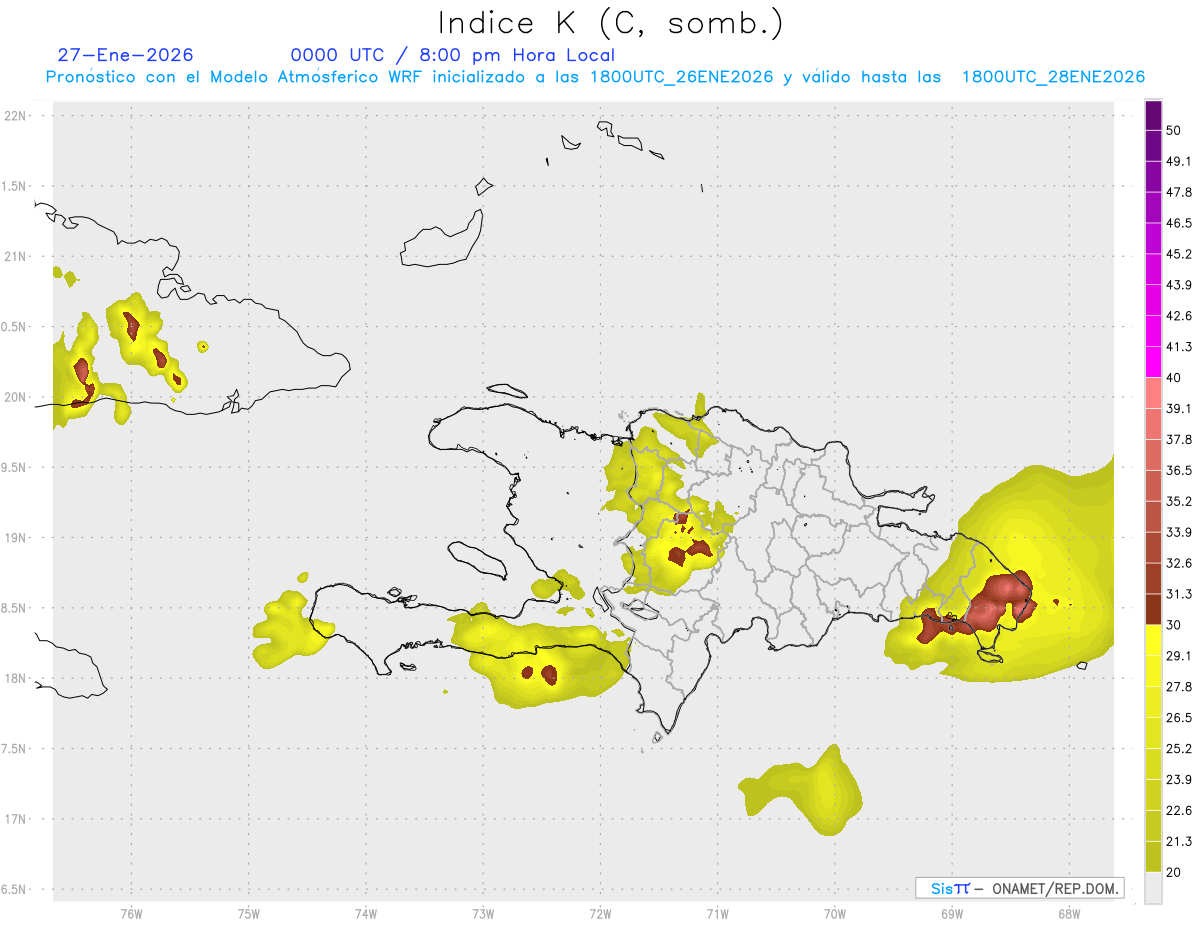Select the date text "27-Ene-2026"

coord(126,55)
